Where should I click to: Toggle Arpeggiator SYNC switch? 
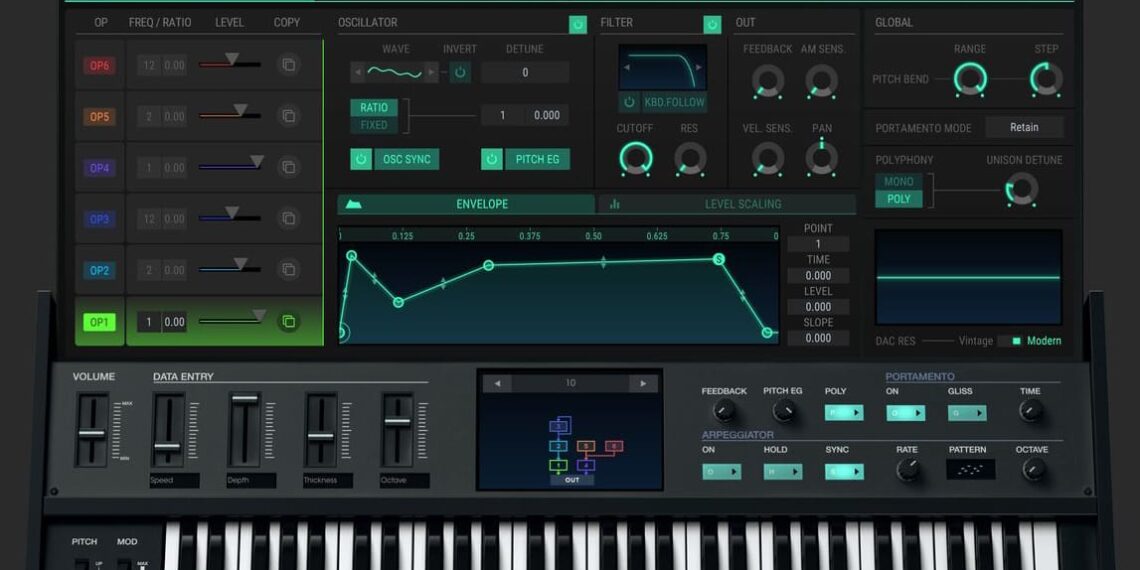point(844,472)
